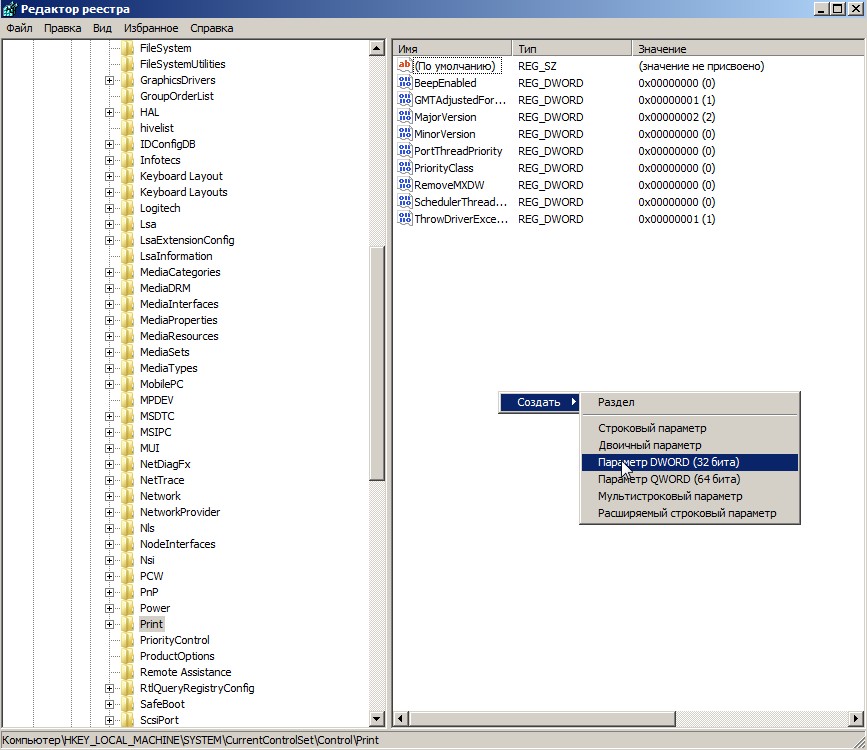Open the Избранное menu

point(150,28)
